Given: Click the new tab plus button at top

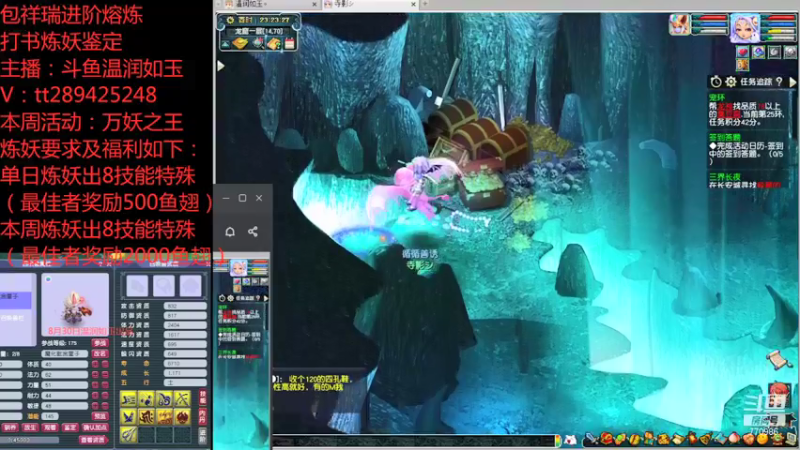Looking at the screenshot, I should pyautogui.click(x=424, y=4).
